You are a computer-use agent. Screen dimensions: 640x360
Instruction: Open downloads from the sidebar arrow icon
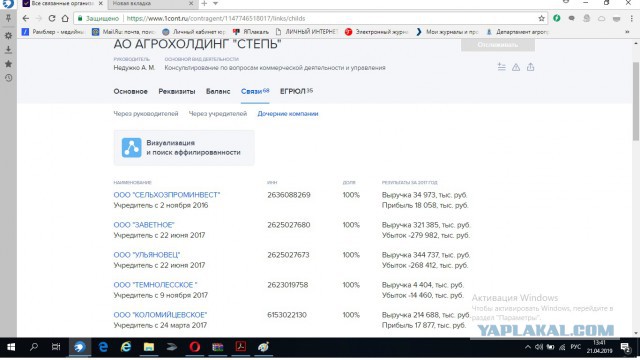[x=8, y=49]
